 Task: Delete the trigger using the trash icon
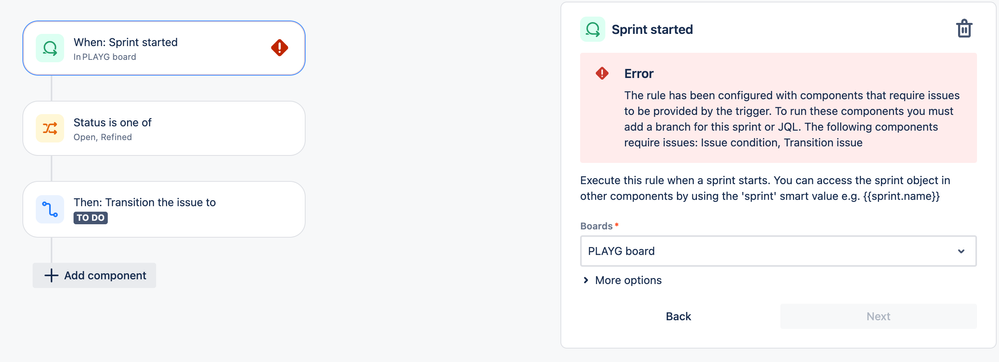coord(964,29)
